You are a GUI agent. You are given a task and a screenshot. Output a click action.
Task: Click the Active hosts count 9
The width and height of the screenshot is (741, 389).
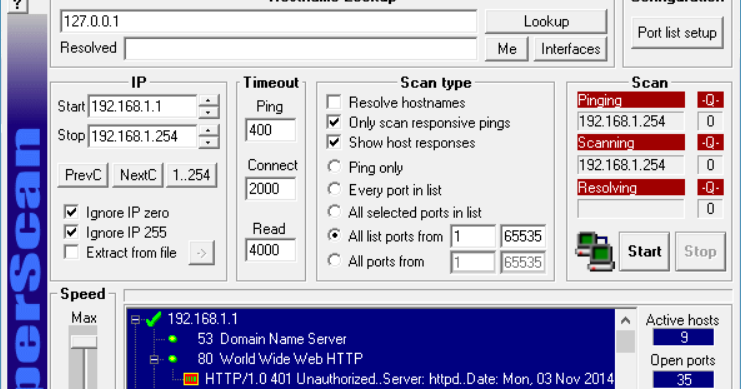[683, 337]
